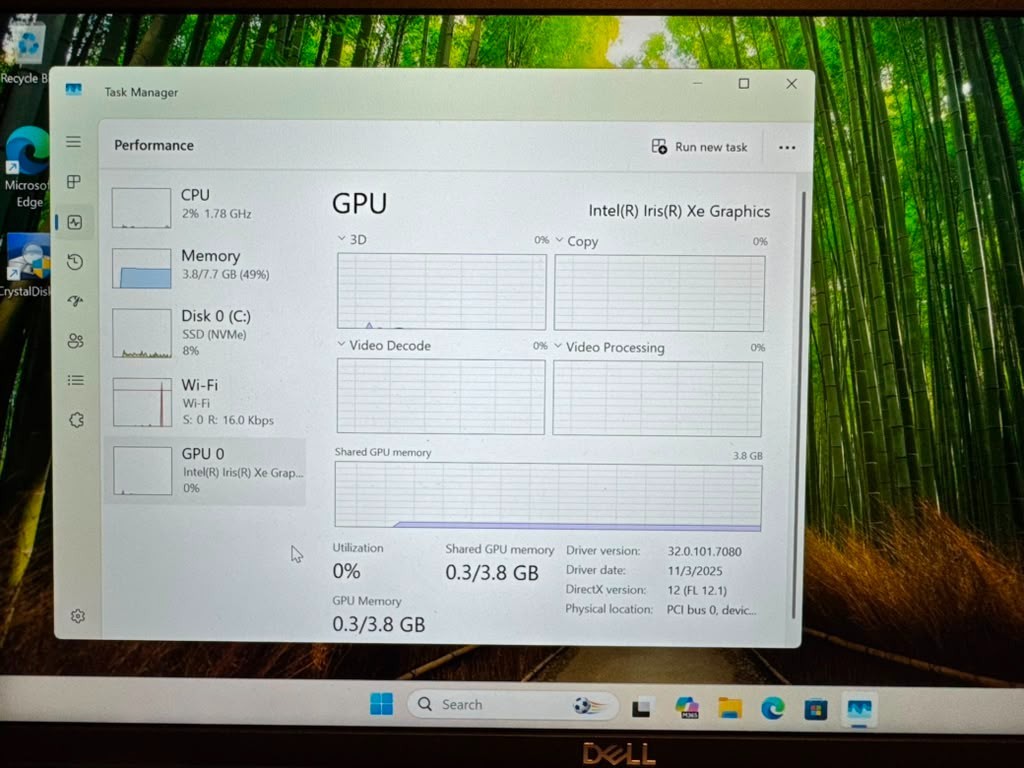Click the Wi-Fi mini graph thumbnail

(142, 402)
